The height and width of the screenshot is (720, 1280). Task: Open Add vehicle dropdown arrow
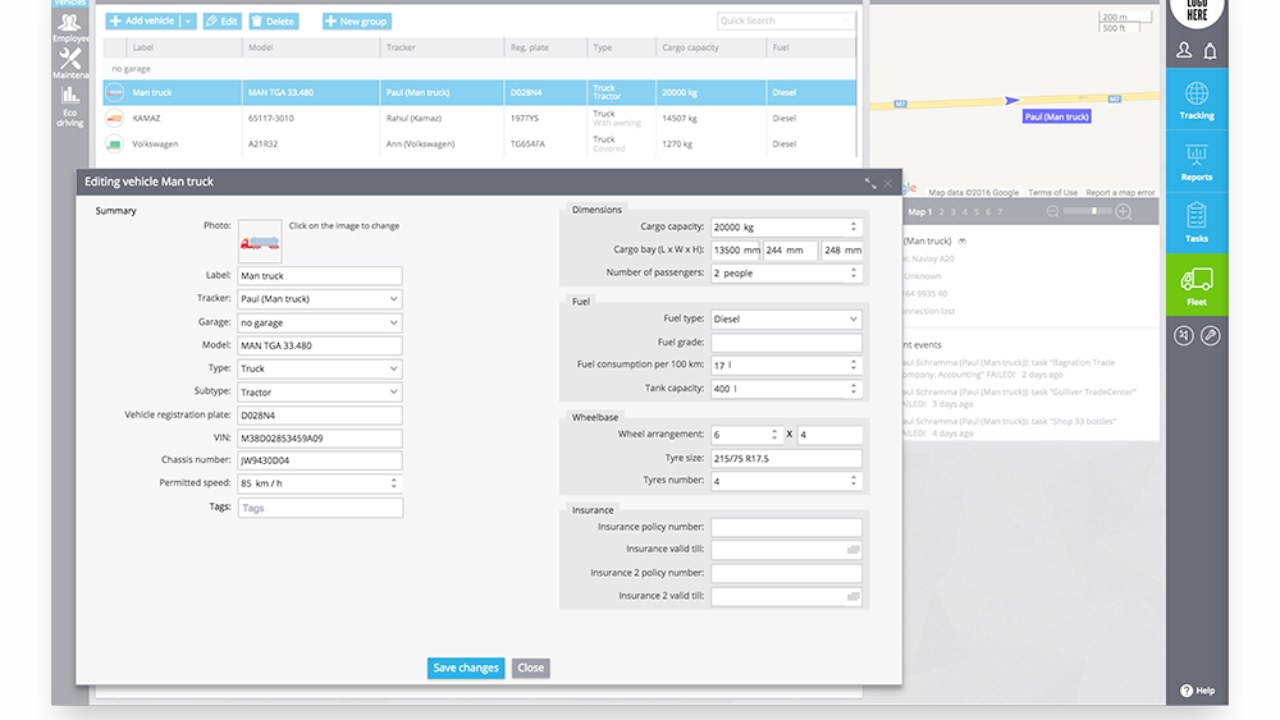pyautogui.click(x=188, y=21)
